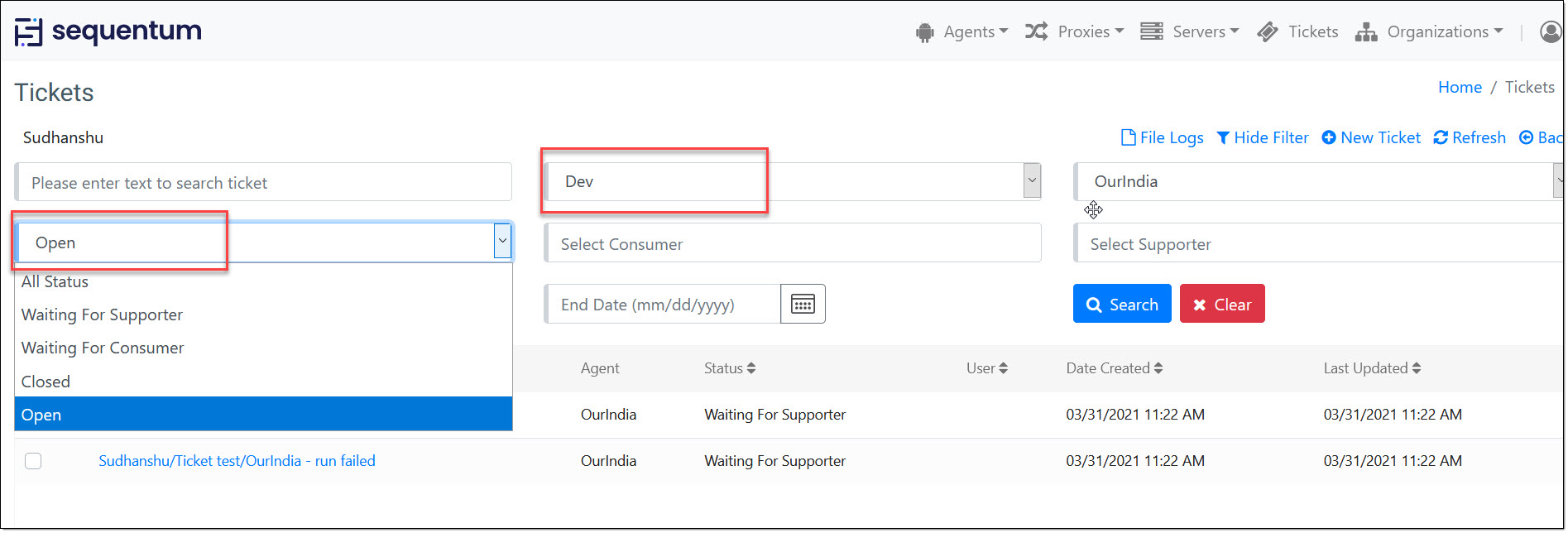Open the OurIndia dropdown in the filter
The image size is (1568, 533).
coord(1318,181)
